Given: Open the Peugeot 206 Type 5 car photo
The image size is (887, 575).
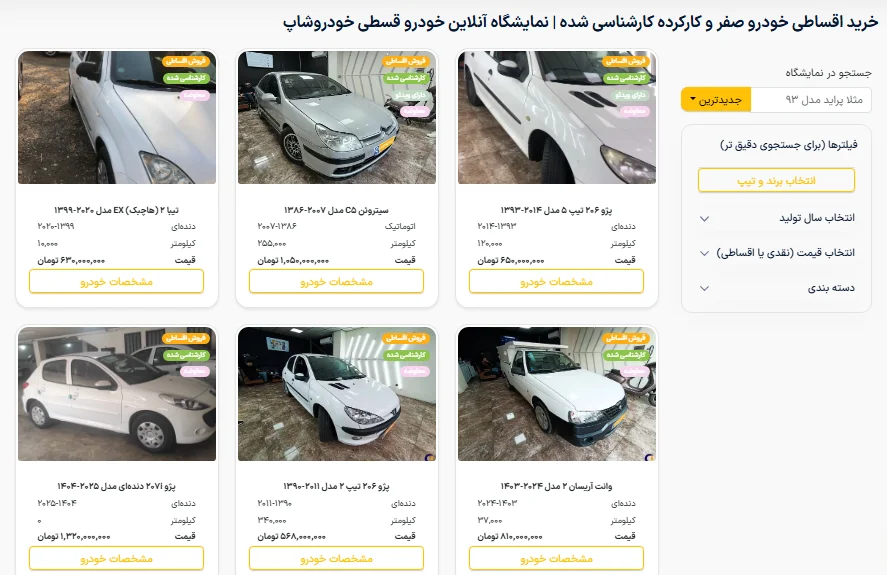Looking at the screenshot, I should (x=557, y=117).
